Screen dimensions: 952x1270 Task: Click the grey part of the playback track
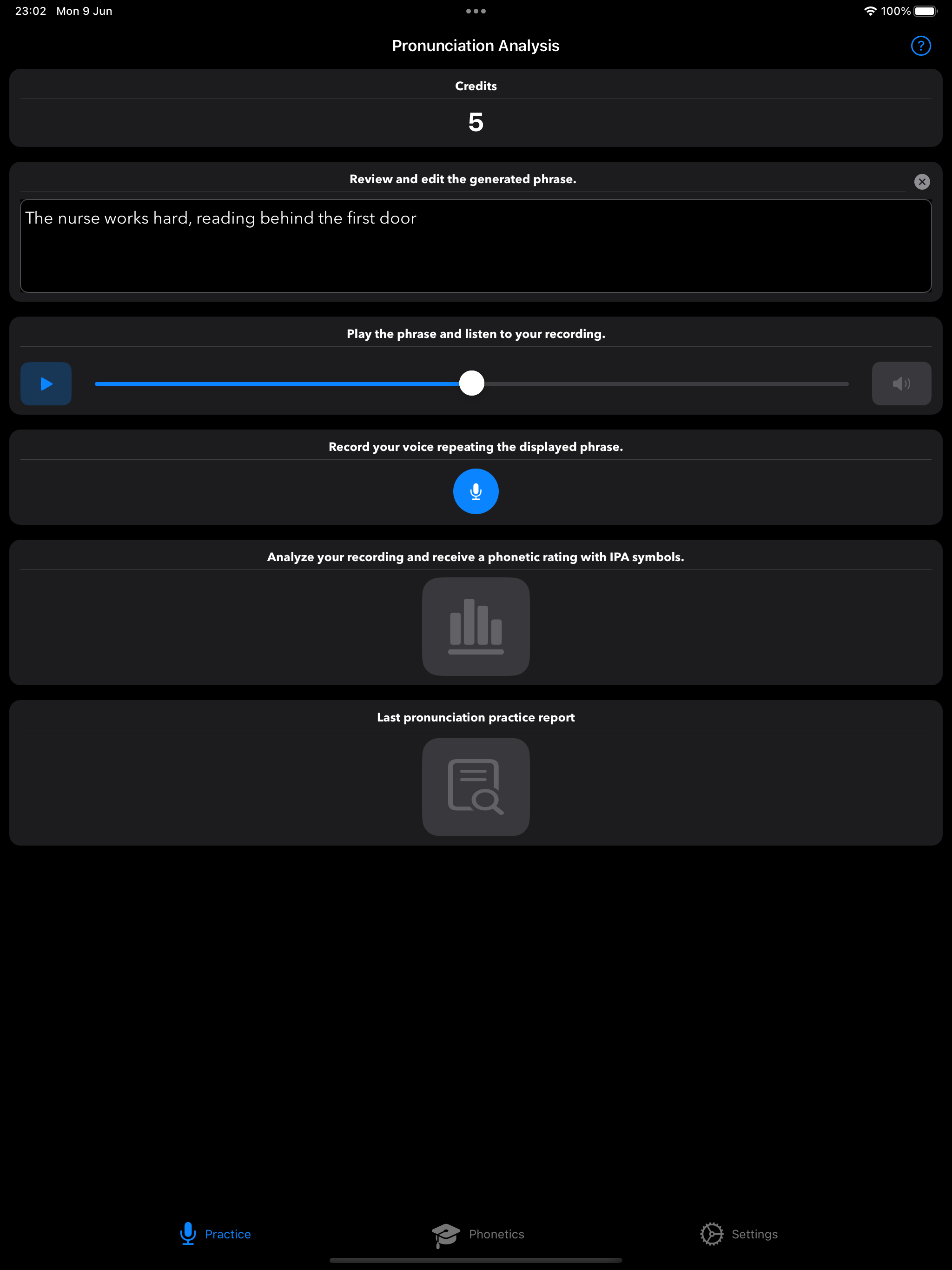point(666,384)
